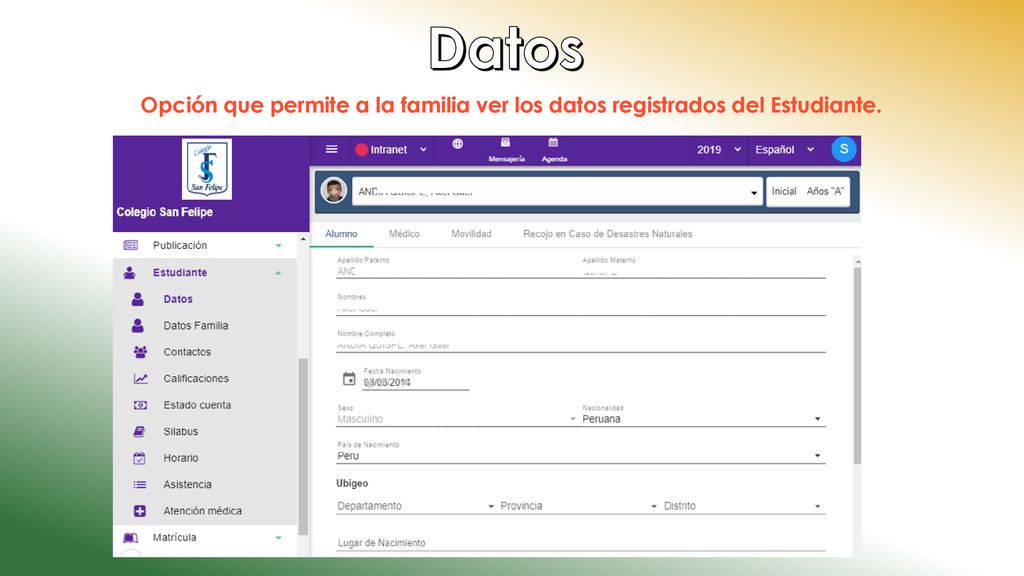Open the País de Nacimiento dropdown
Image resolution: width=1024 pixels, height=576 pixels.
click(581, 455)
